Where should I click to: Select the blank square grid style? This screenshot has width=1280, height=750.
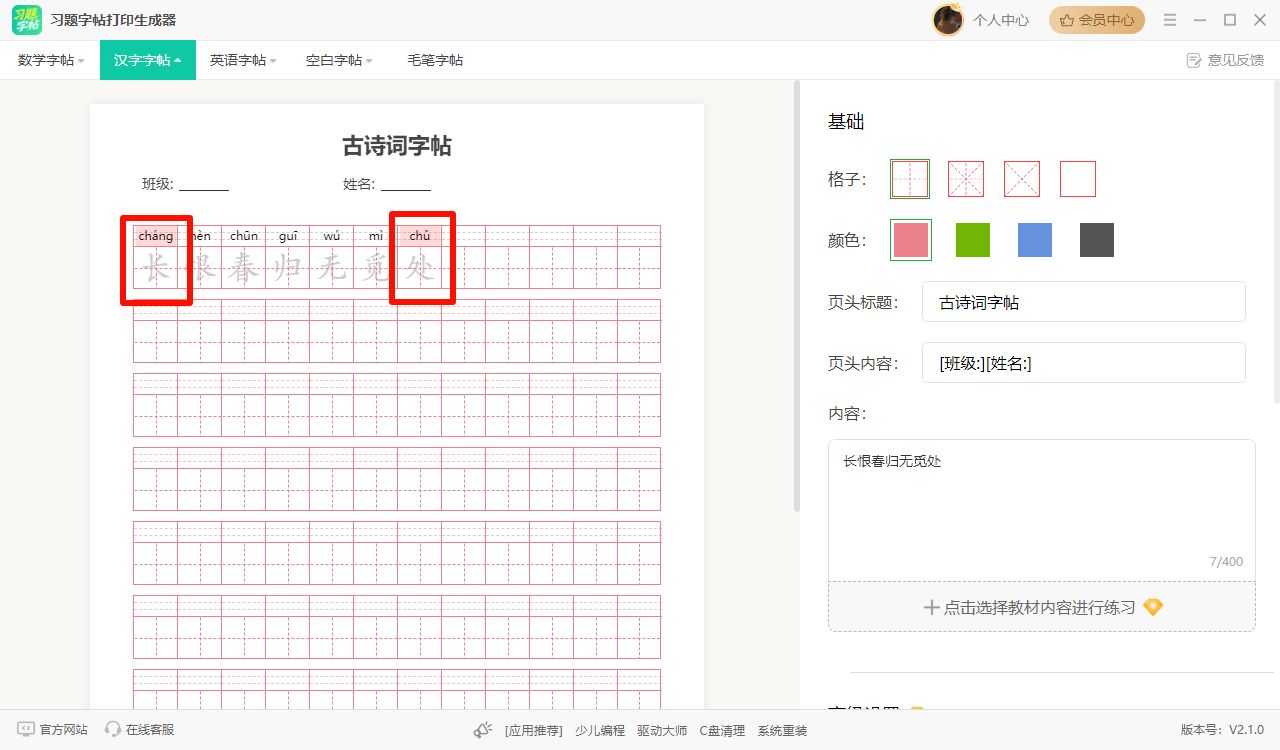click(1078, 179)
